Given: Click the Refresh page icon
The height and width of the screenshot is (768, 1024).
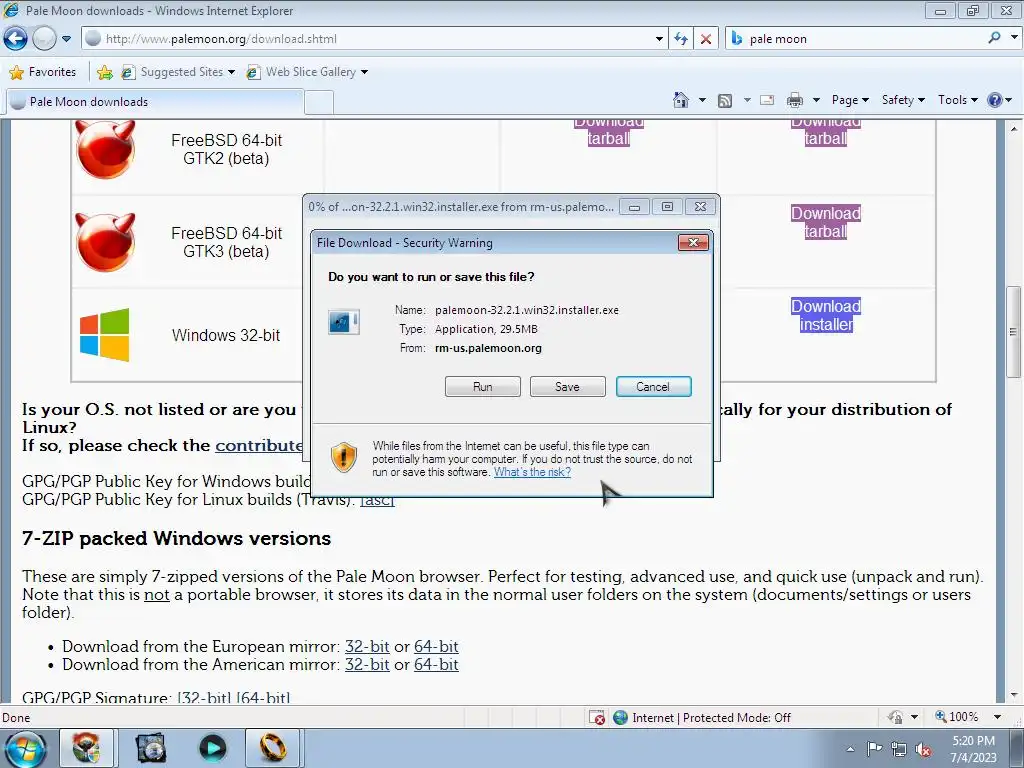Looking at the screenshot, I should click(x=681, y=39).
